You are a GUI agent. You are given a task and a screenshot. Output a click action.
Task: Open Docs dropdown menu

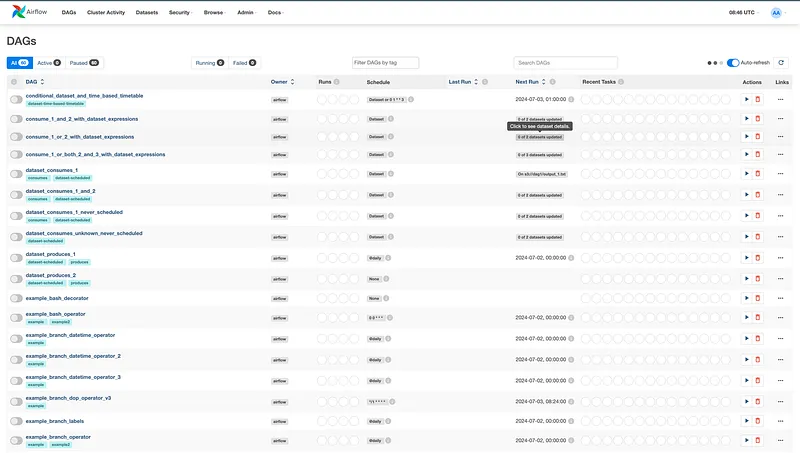pyautogui.click(x=276, y=12)
